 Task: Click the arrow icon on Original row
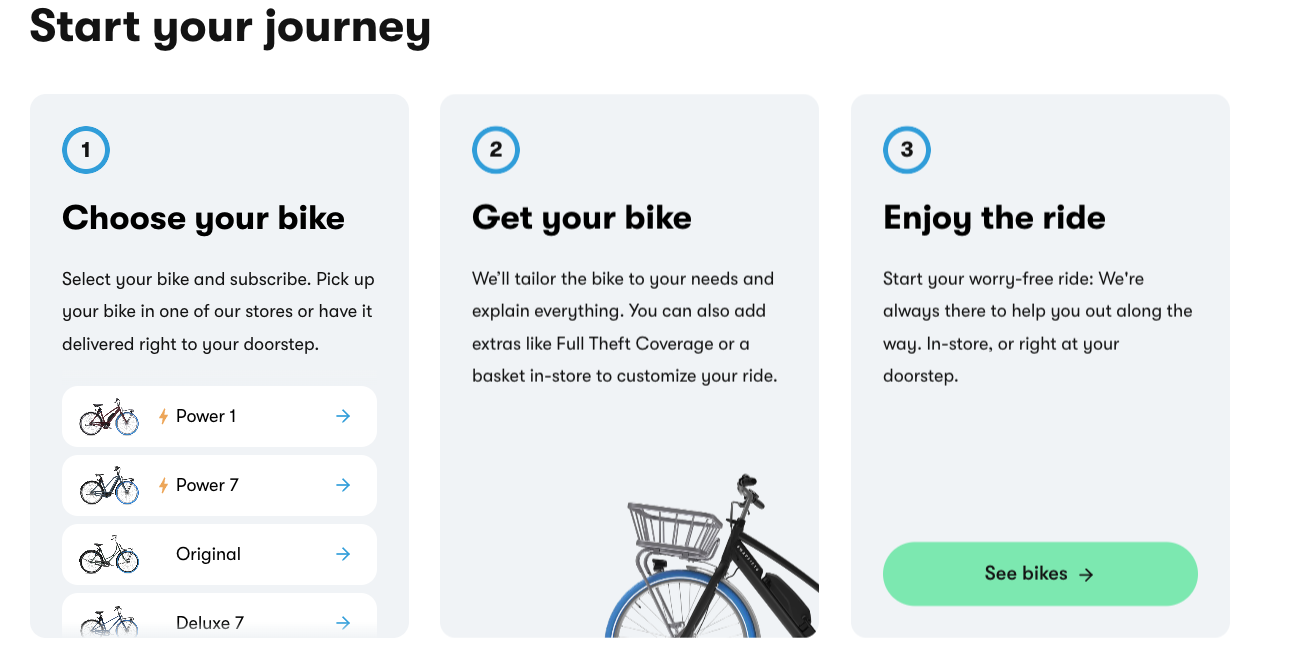click(343, 554)
